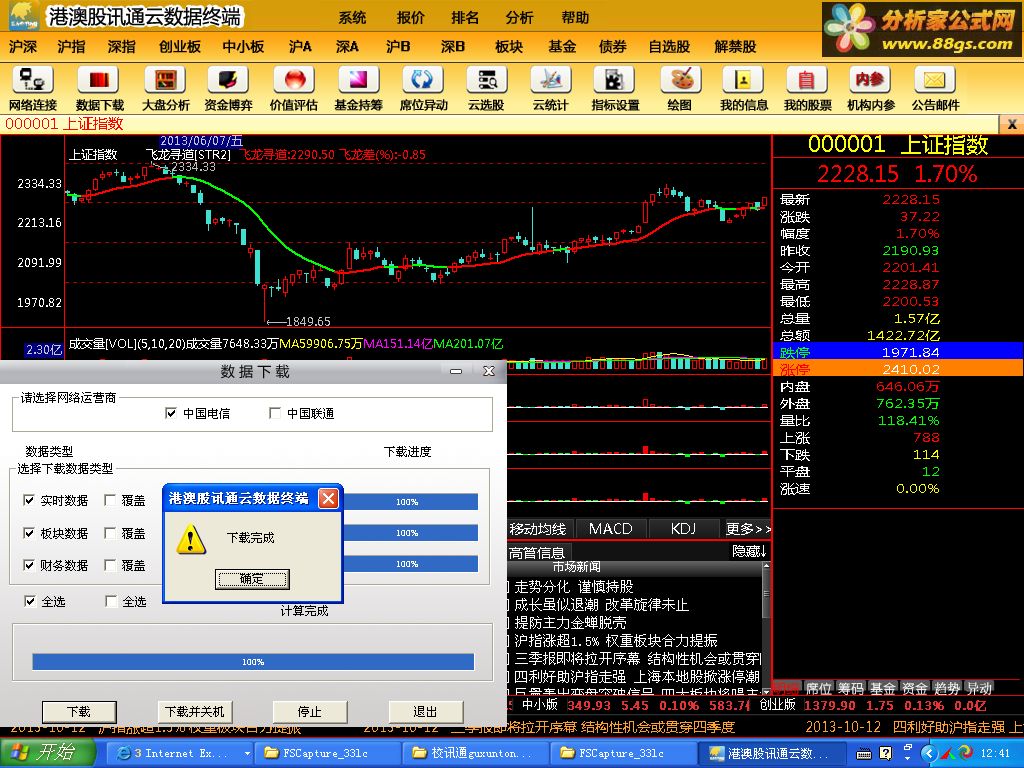1024x768 pixels.
Task: Click the keyboard icon in system tray
Action: click(863, 754)
